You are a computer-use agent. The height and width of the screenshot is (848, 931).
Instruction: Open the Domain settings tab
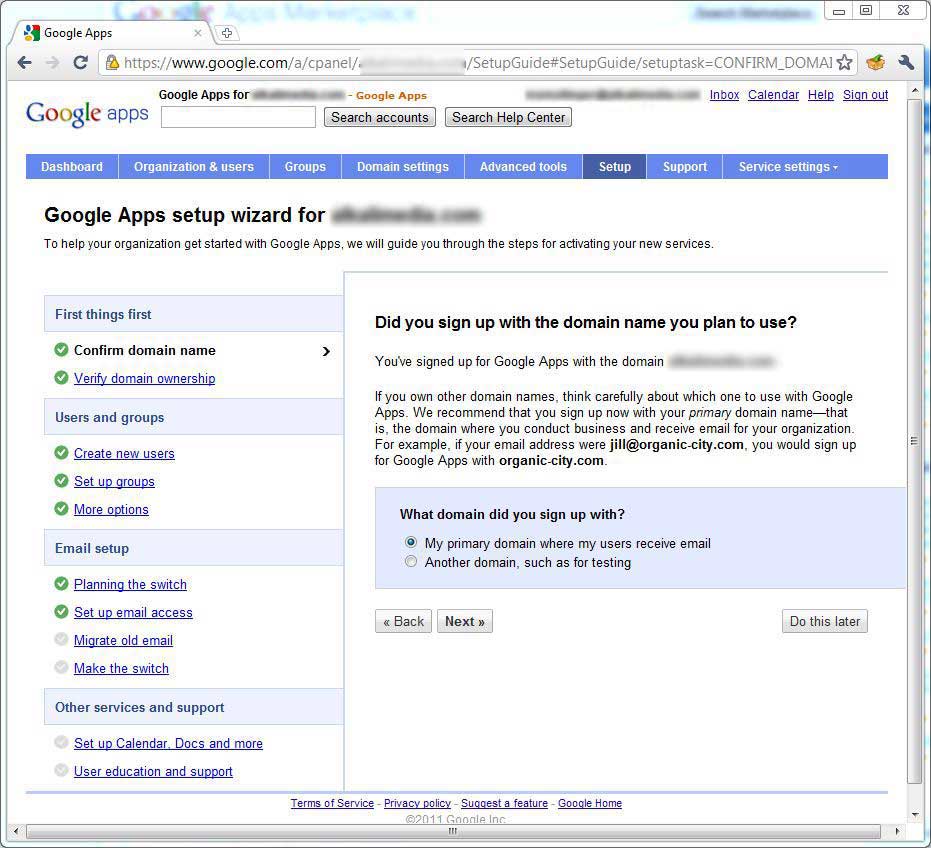tap(403, 167)
